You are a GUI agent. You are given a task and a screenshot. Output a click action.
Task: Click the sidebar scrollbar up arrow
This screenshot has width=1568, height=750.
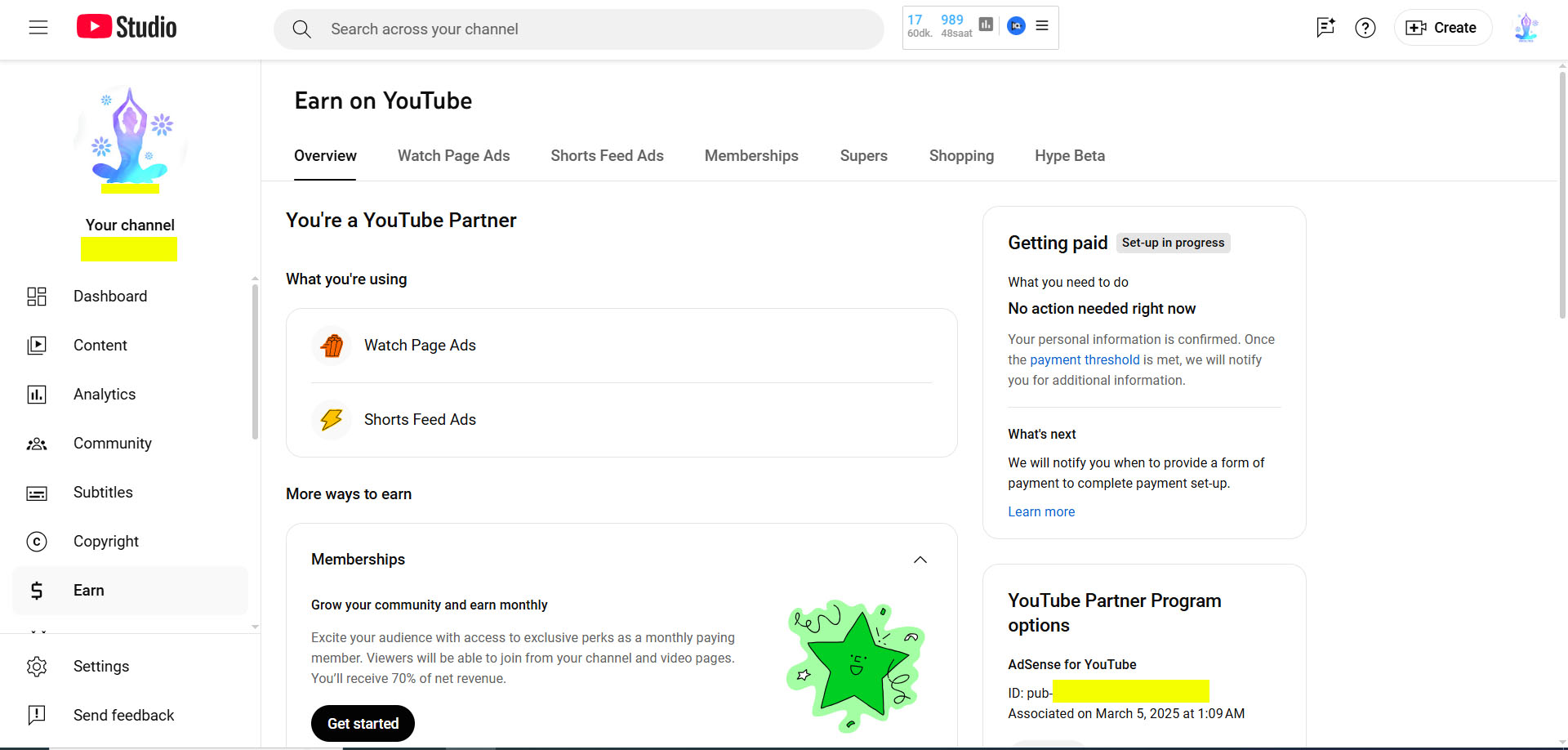tap(255, 279)
